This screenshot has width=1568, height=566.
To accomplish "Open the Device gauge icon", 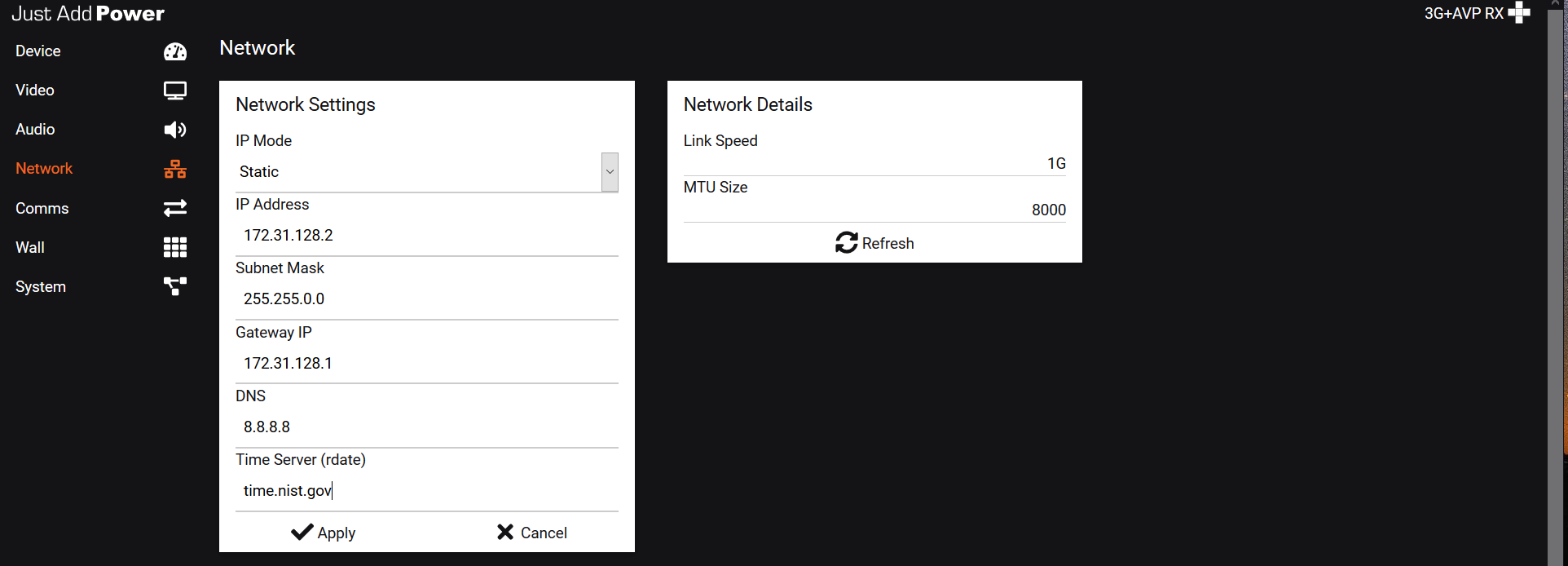I will (x=175, y=51).
